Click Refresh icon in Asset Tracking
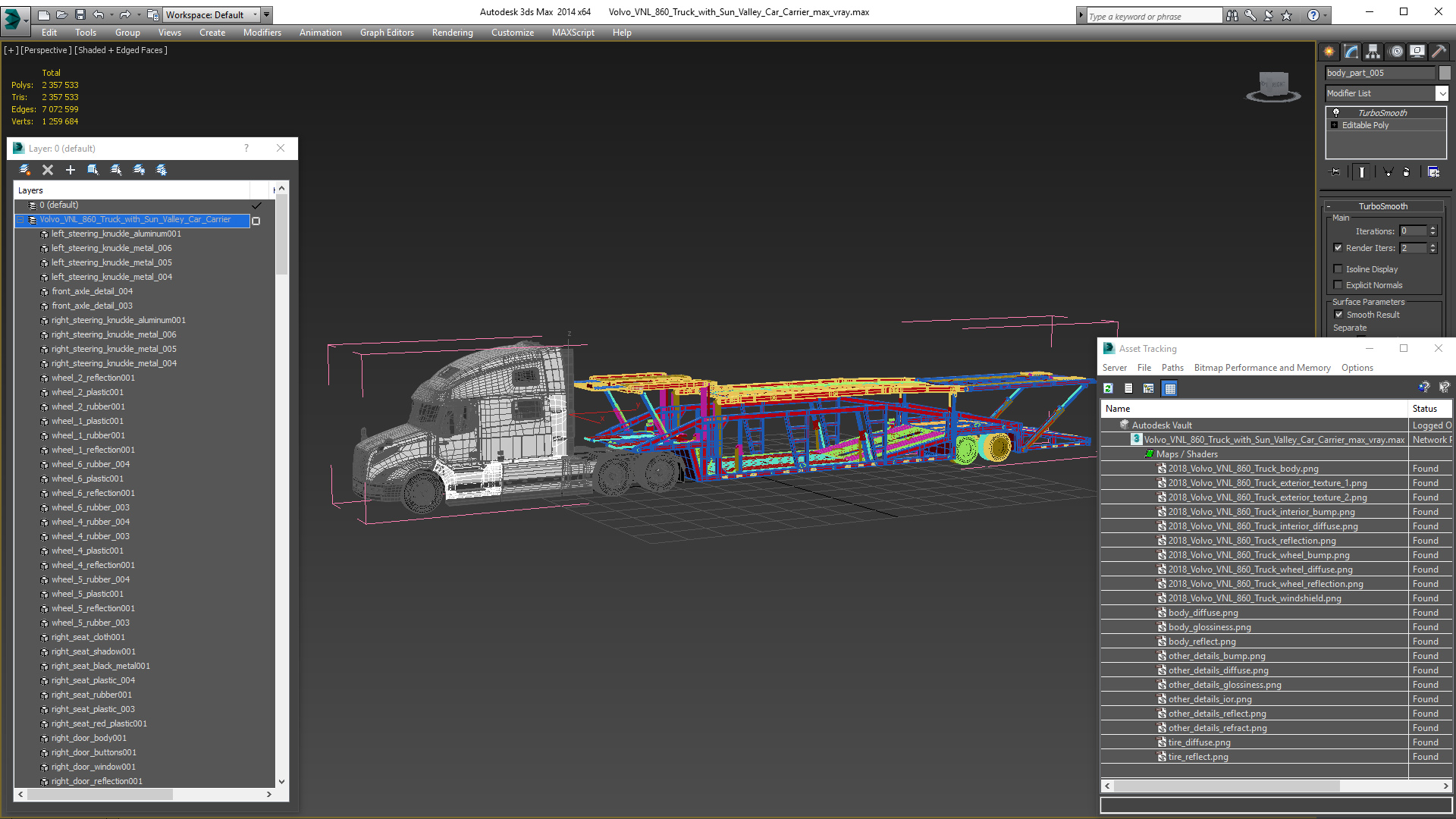1456x819 pixels. (x=1108, y=388)
